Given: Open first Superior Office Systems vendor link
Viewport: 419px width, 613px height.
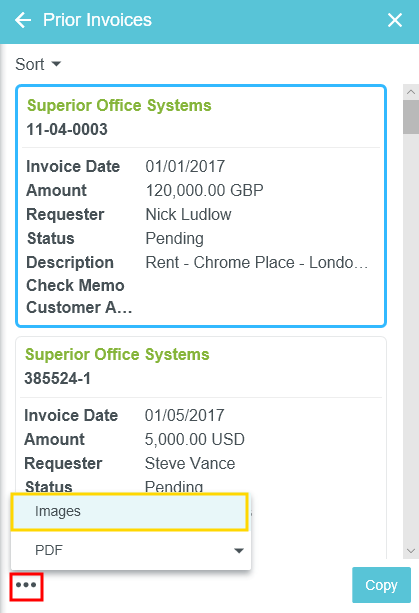Looking at the screenshot, I should (119, 106).
